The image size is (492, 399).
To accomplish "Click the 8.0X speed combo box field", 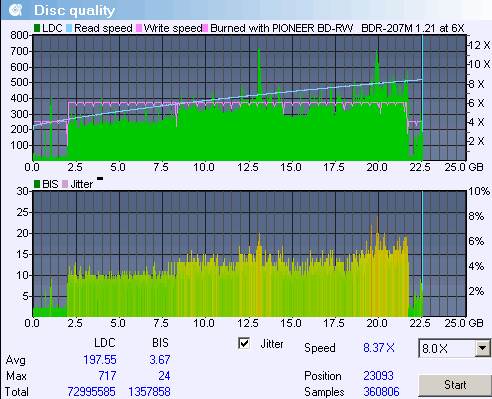I will pyautogui.click(x=454, y=349).
